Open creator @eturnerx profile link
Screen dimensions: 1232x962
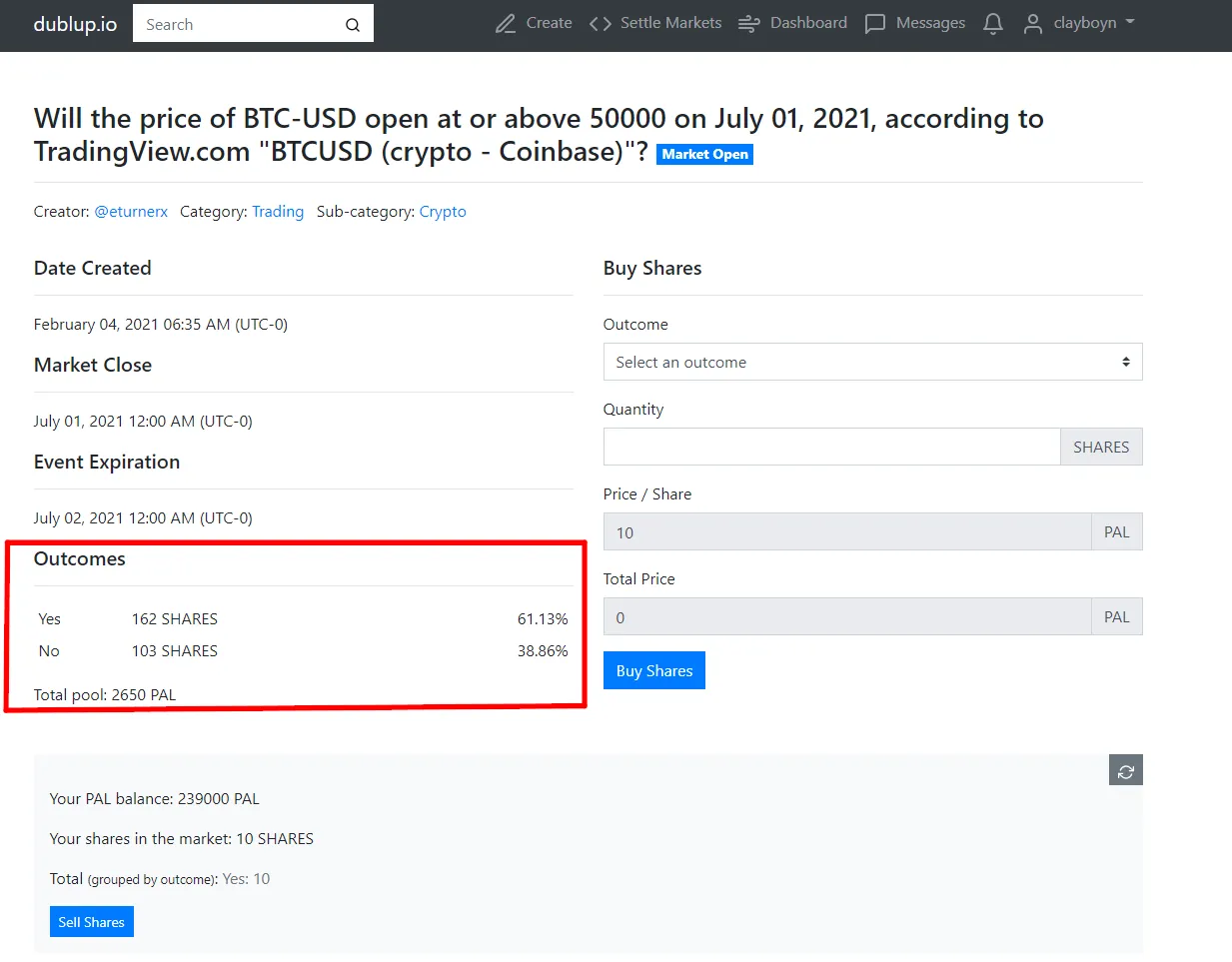pyautogui.click(x=131, y=212)
